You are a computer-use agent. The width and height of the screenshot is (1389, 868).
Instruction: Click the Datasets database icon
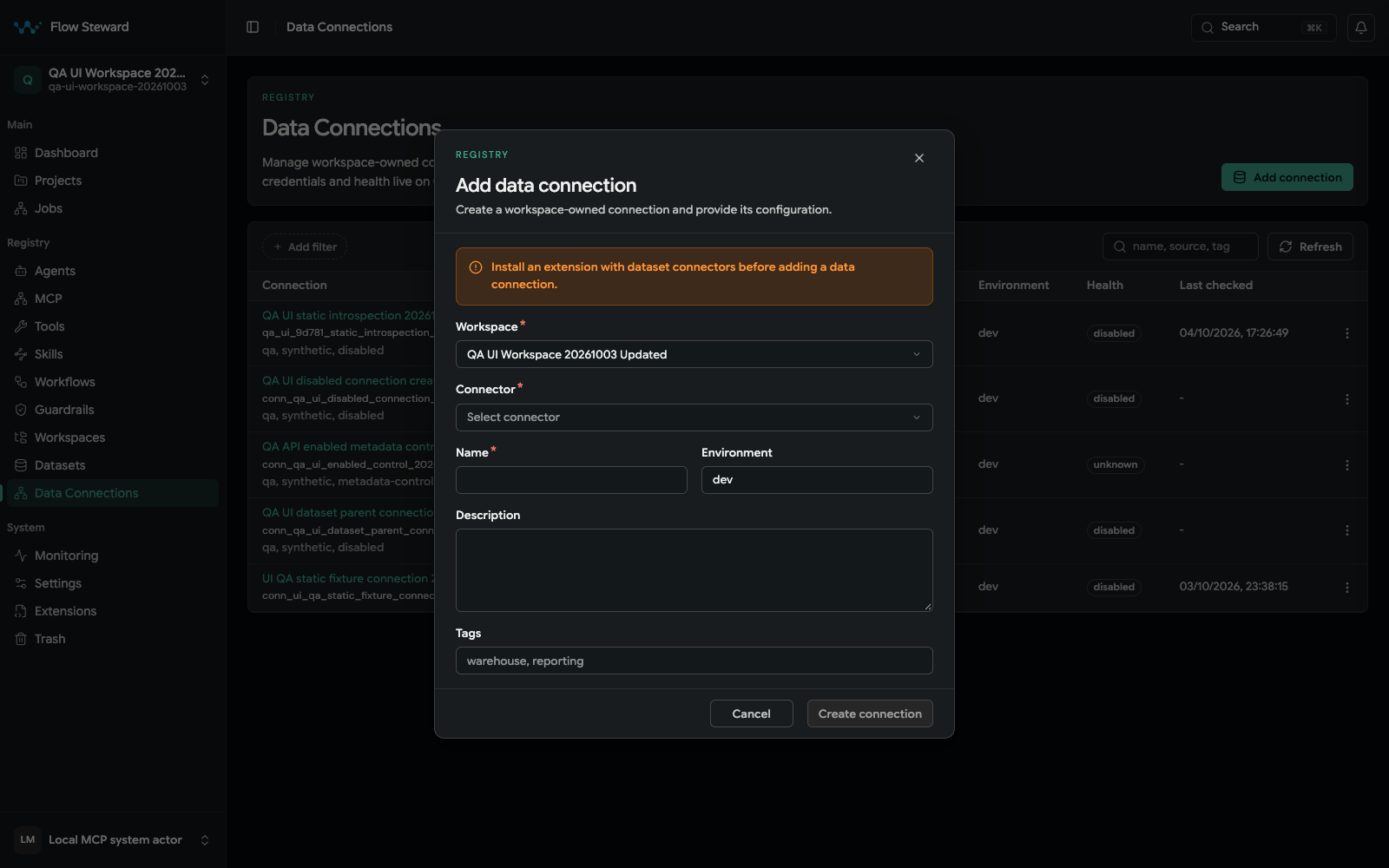point(21,465)
